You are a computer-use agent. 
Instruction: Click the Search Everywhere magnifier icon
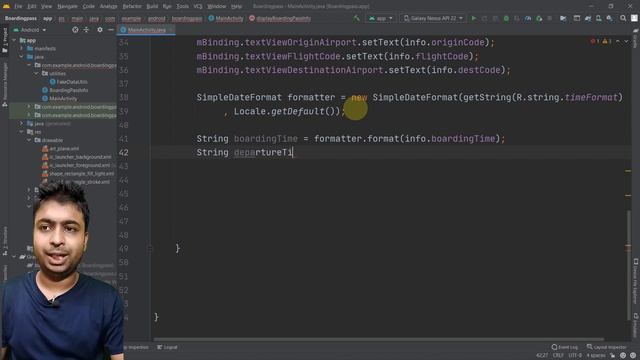(623, 18)
